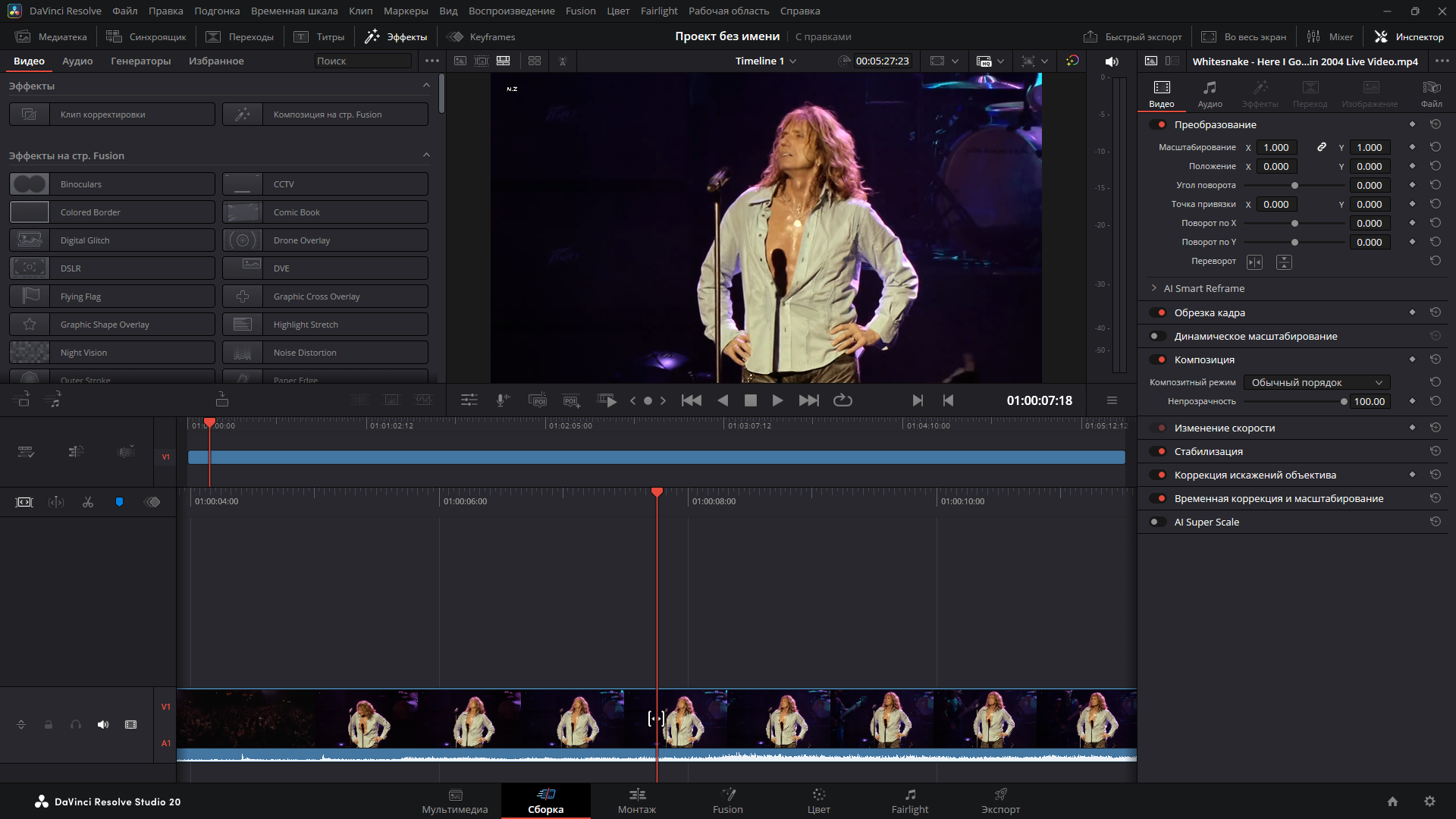Click the razor scissors cut icon

(x=88, y=502)
